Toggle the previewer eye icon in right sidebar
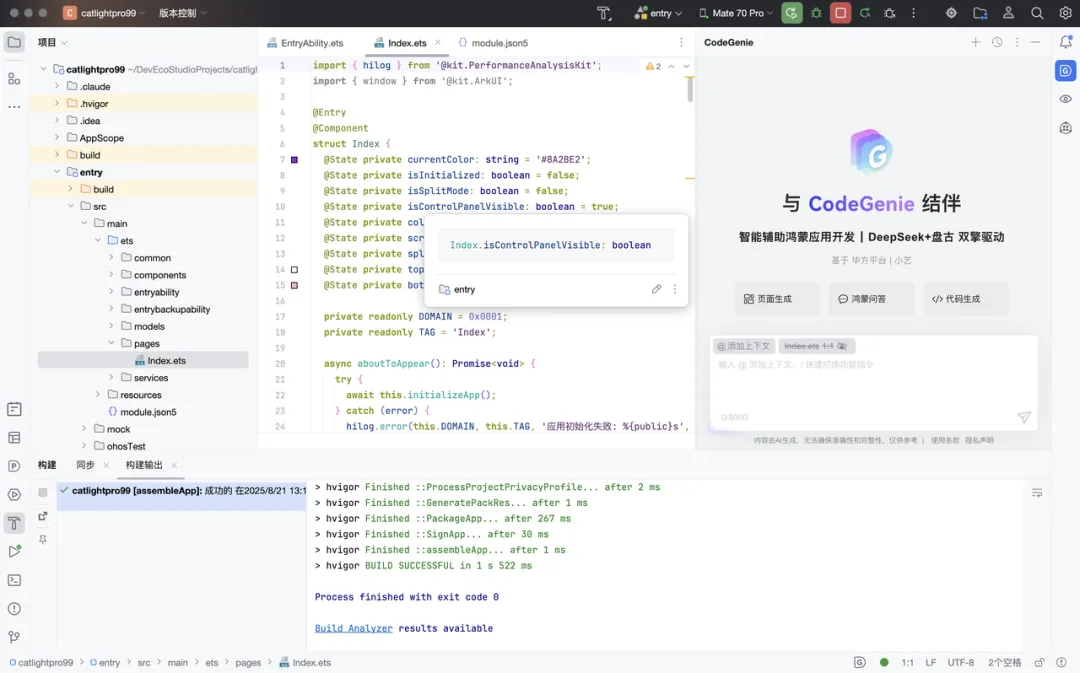 tap(1066, 99)
